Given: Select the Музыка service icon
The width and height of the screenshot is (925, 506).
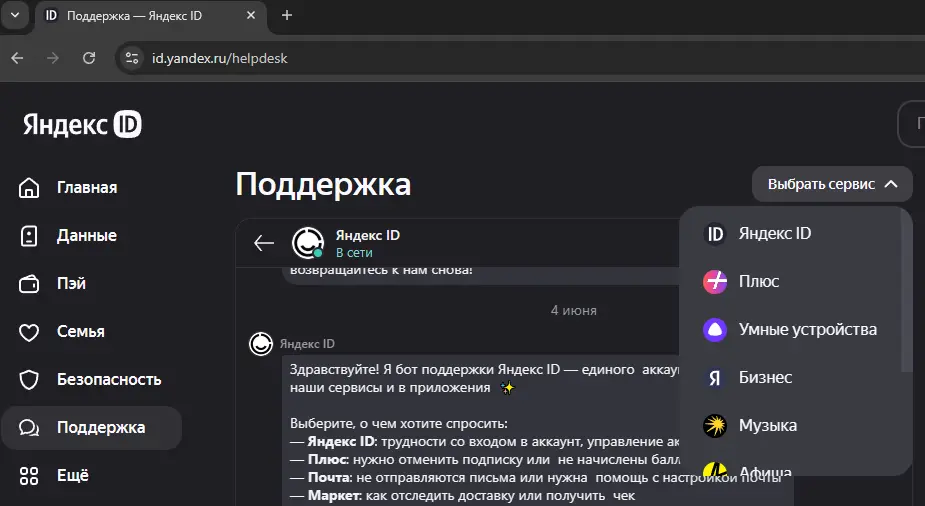Looking at the screenshot, I should tap(715, 425).
